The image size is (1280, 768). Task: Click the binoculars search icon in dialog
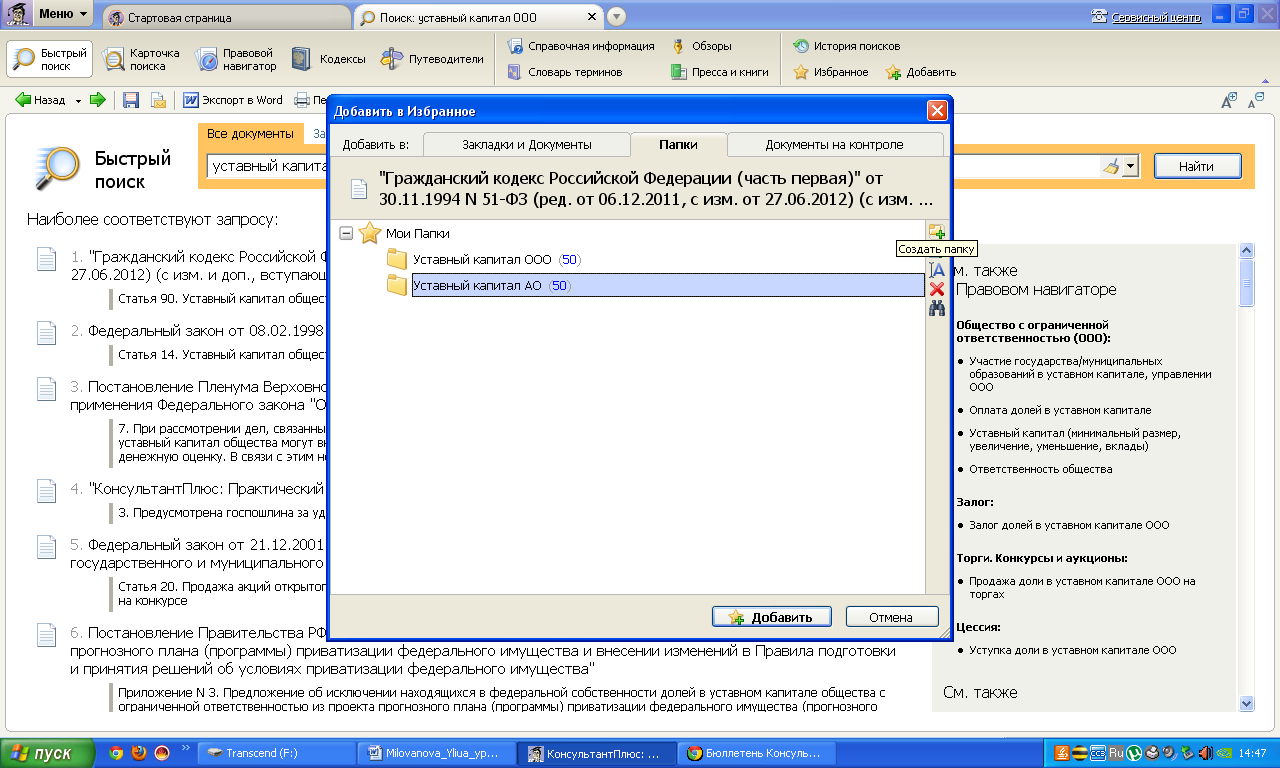tap(936, 309)
